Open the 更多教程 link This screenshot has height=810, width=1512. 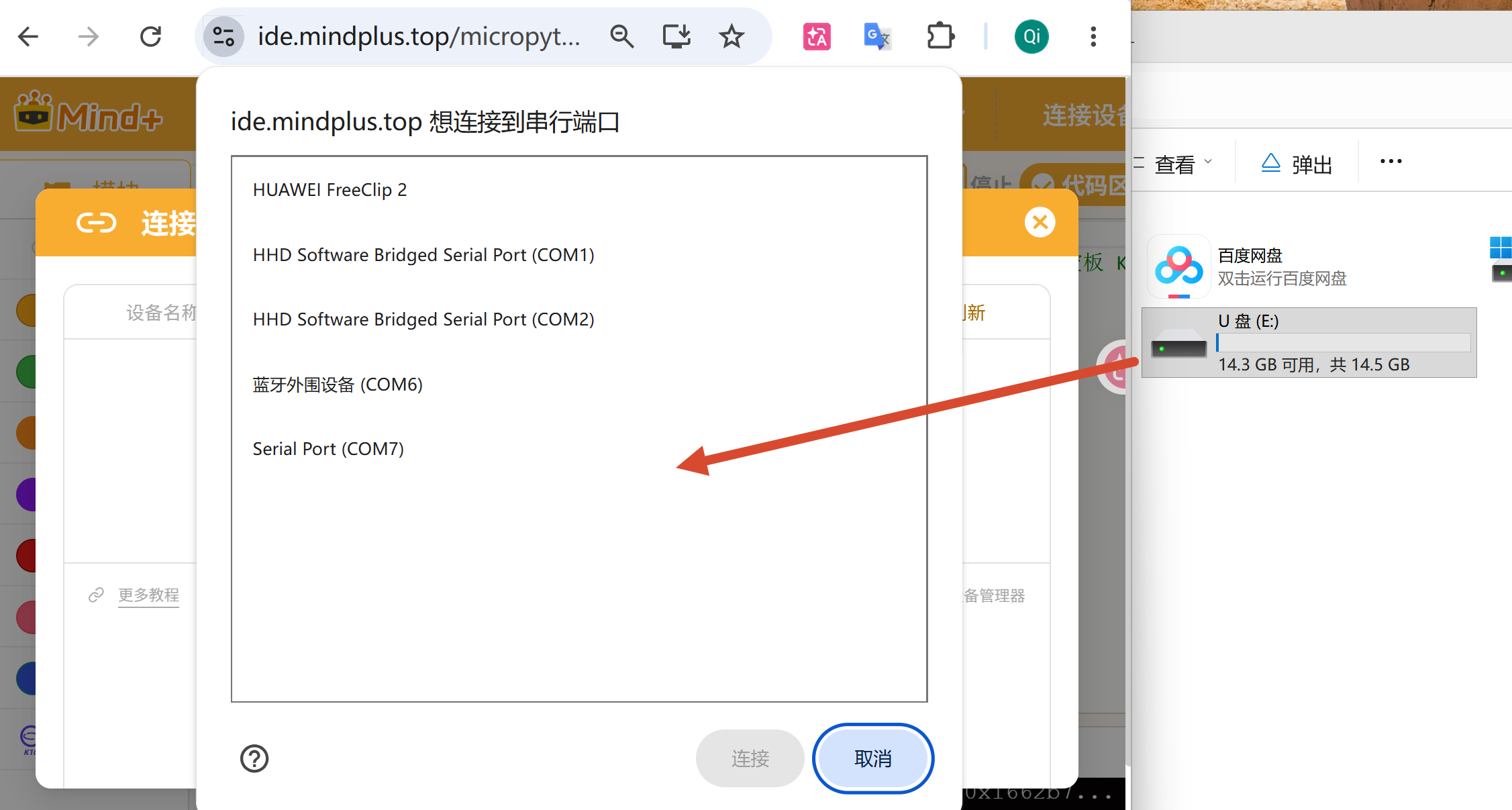(148, 595)
